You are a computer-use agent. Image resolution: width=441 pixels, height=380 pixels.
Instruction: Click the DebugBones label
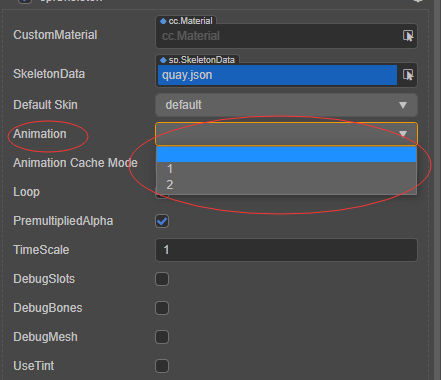[x=48, y=308]
